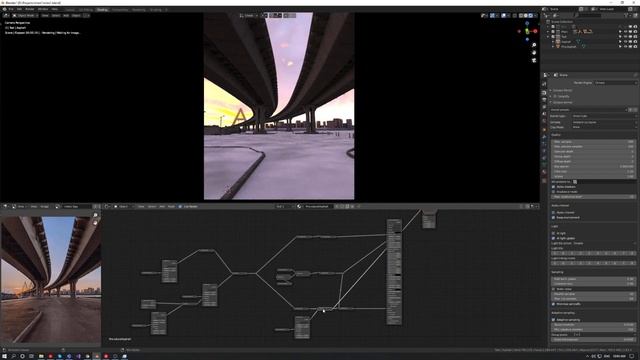
Task: Toggle Irradiance mode checkbox
Action: [553, 191]
